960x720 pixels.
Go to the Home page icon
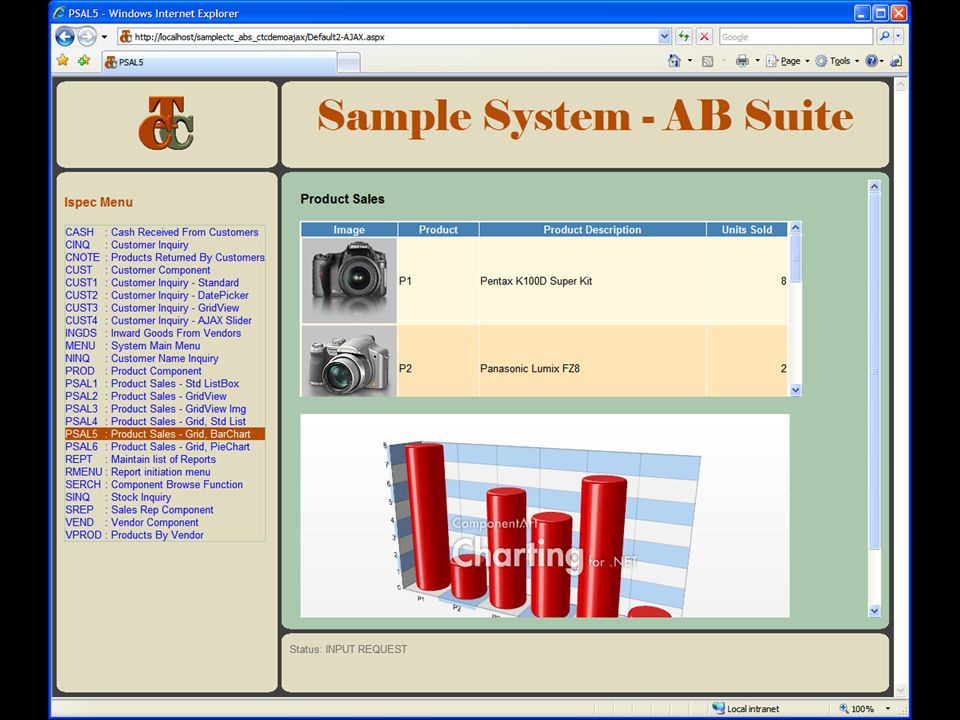click(674, 61)
